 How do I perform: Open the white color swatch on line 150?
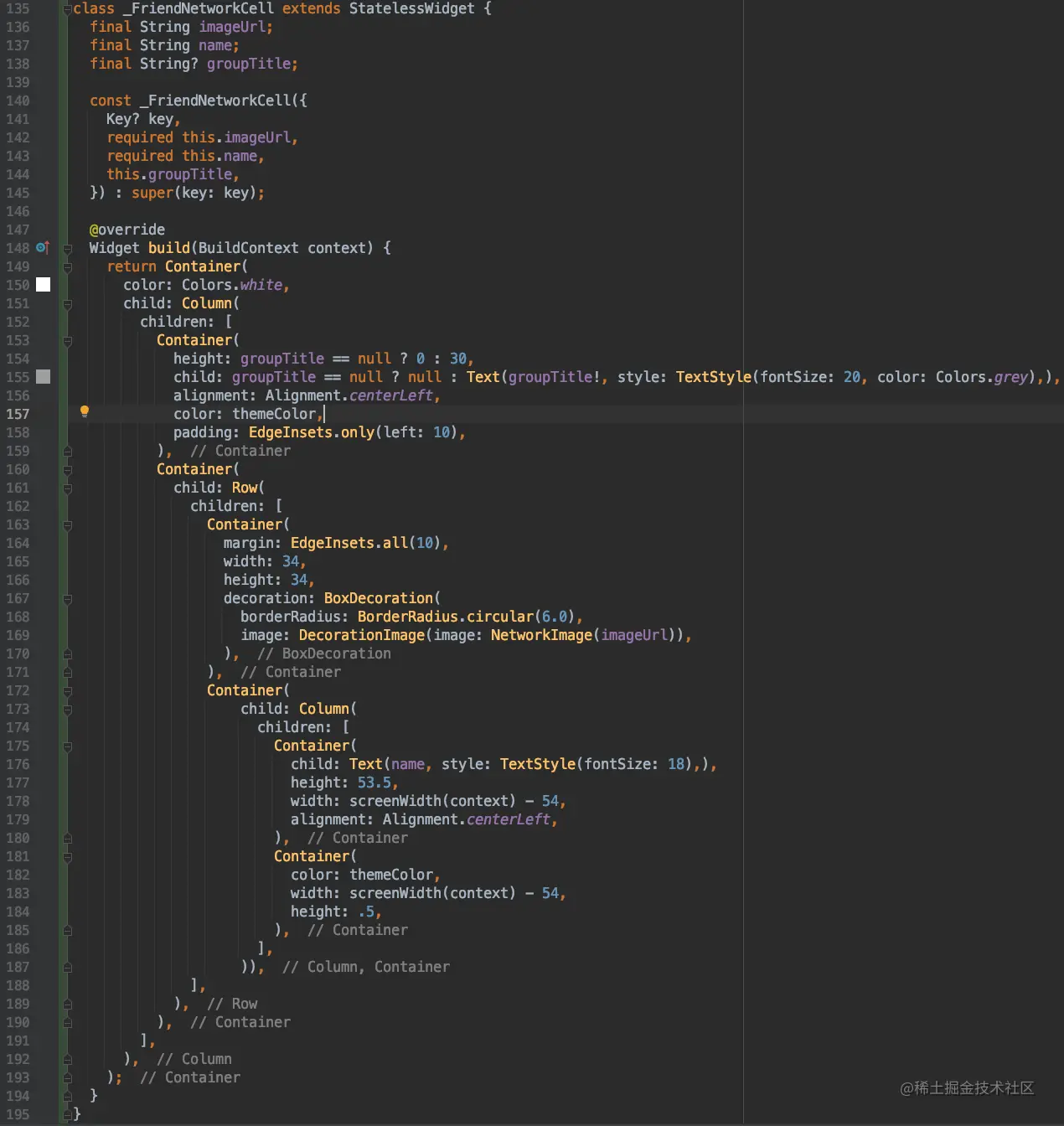[44, 285]
